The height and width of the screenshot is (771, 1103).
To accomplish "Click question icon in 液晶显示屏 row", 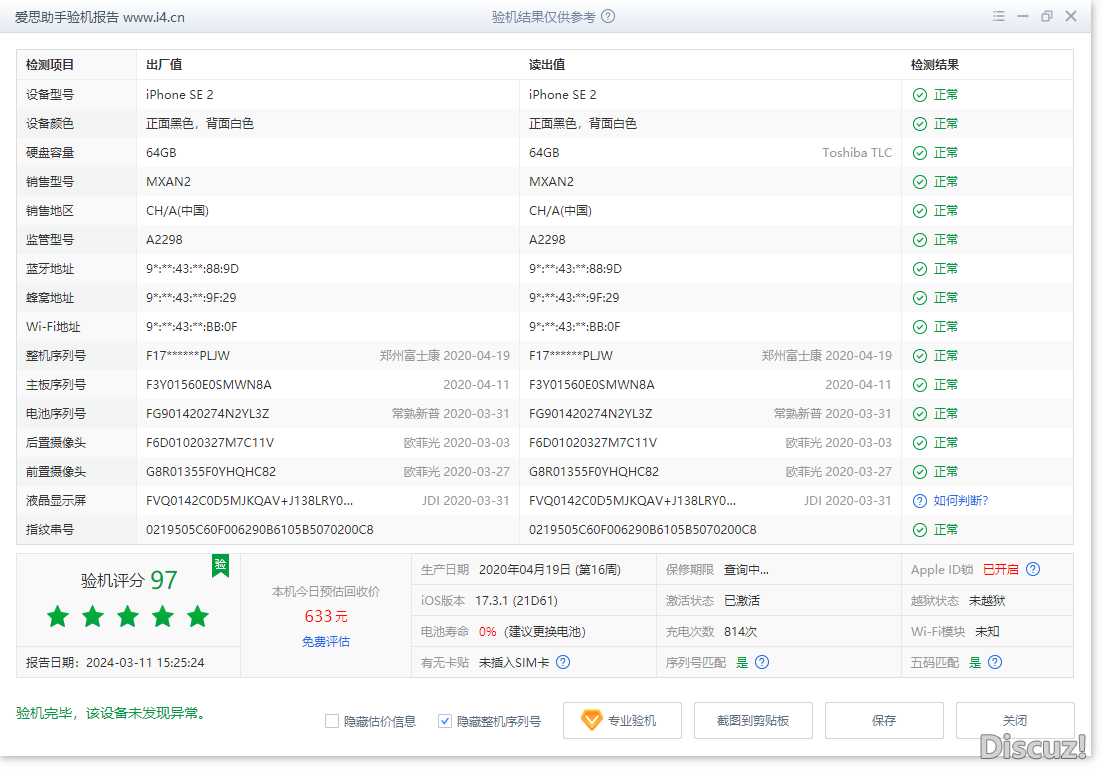I will coord(919,501).
